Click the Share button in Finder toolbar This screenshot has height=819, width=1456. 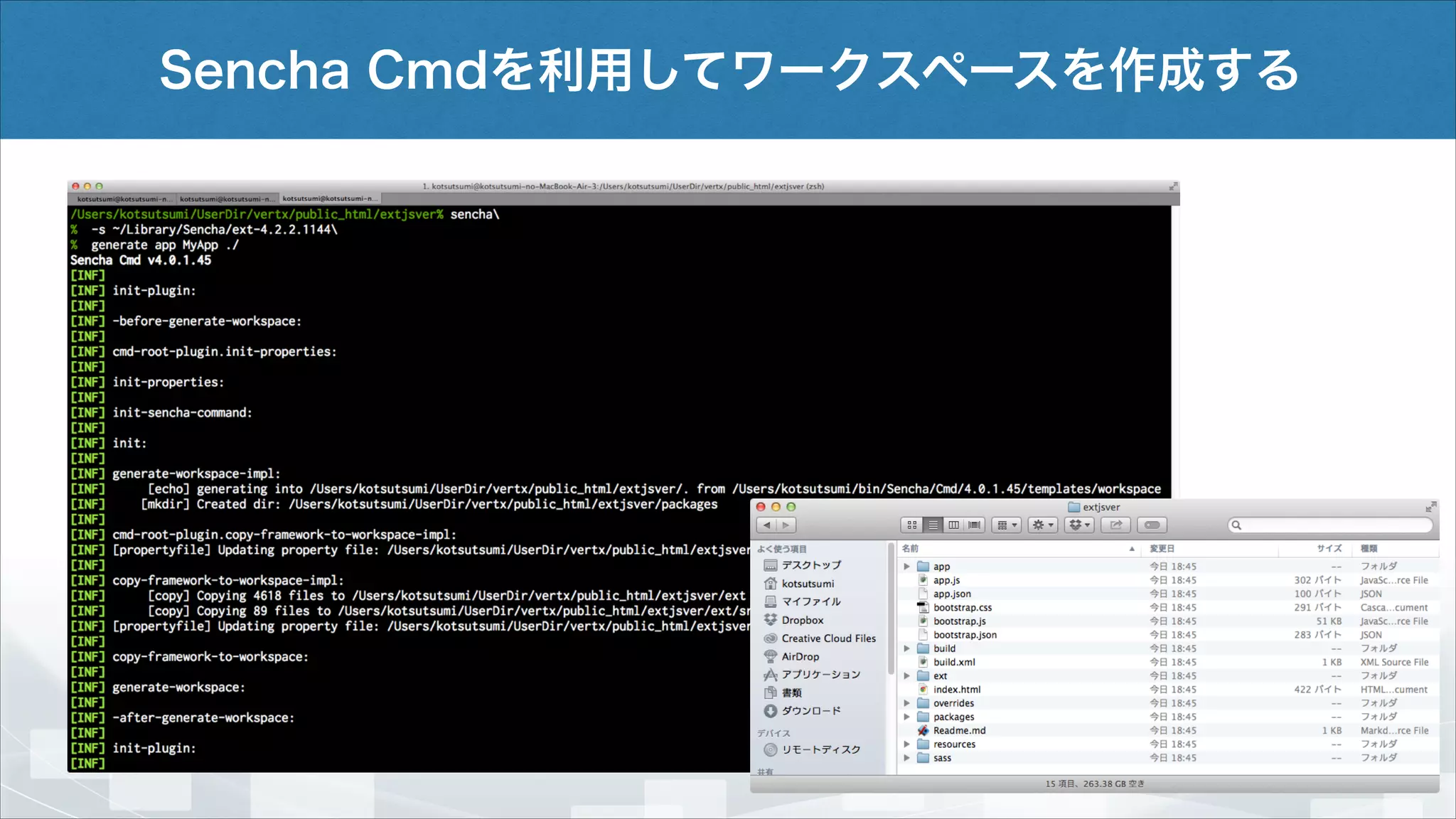coord(1115,525)
